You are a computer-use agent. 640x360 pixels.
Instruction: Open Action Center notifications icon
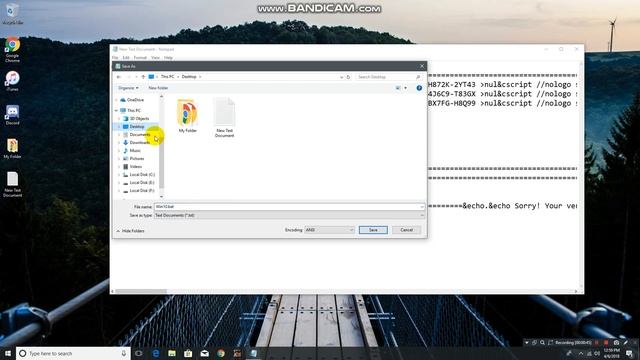click(630, 353)
